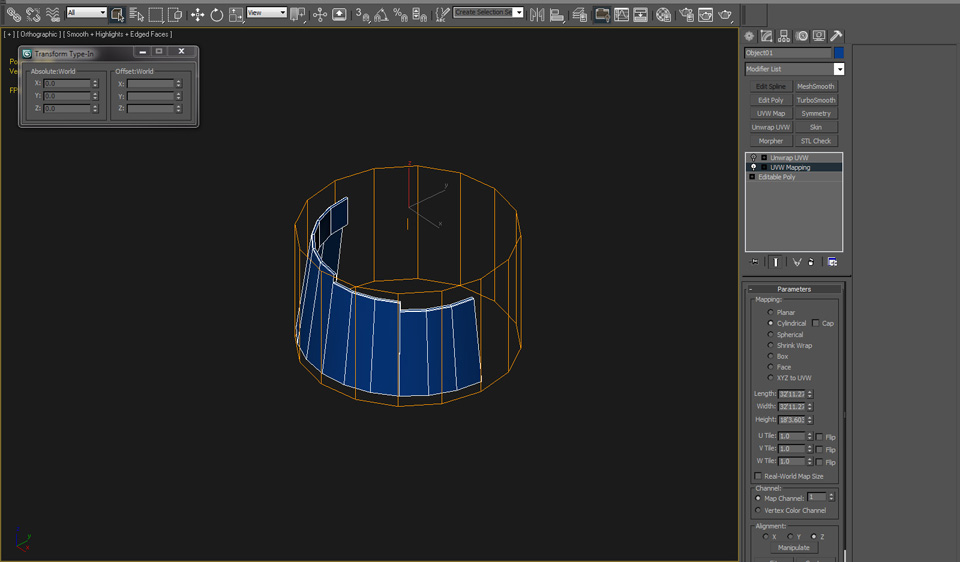
Task: Open the Hierarchy command panel tab
Action: pos(785,36)
